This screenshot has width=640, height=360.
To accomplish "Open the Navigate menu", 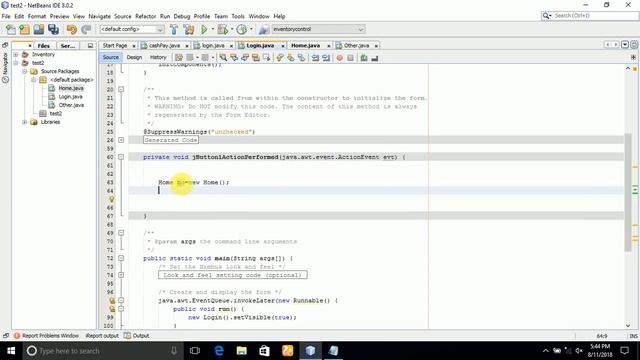I will [x=99, y=16].
